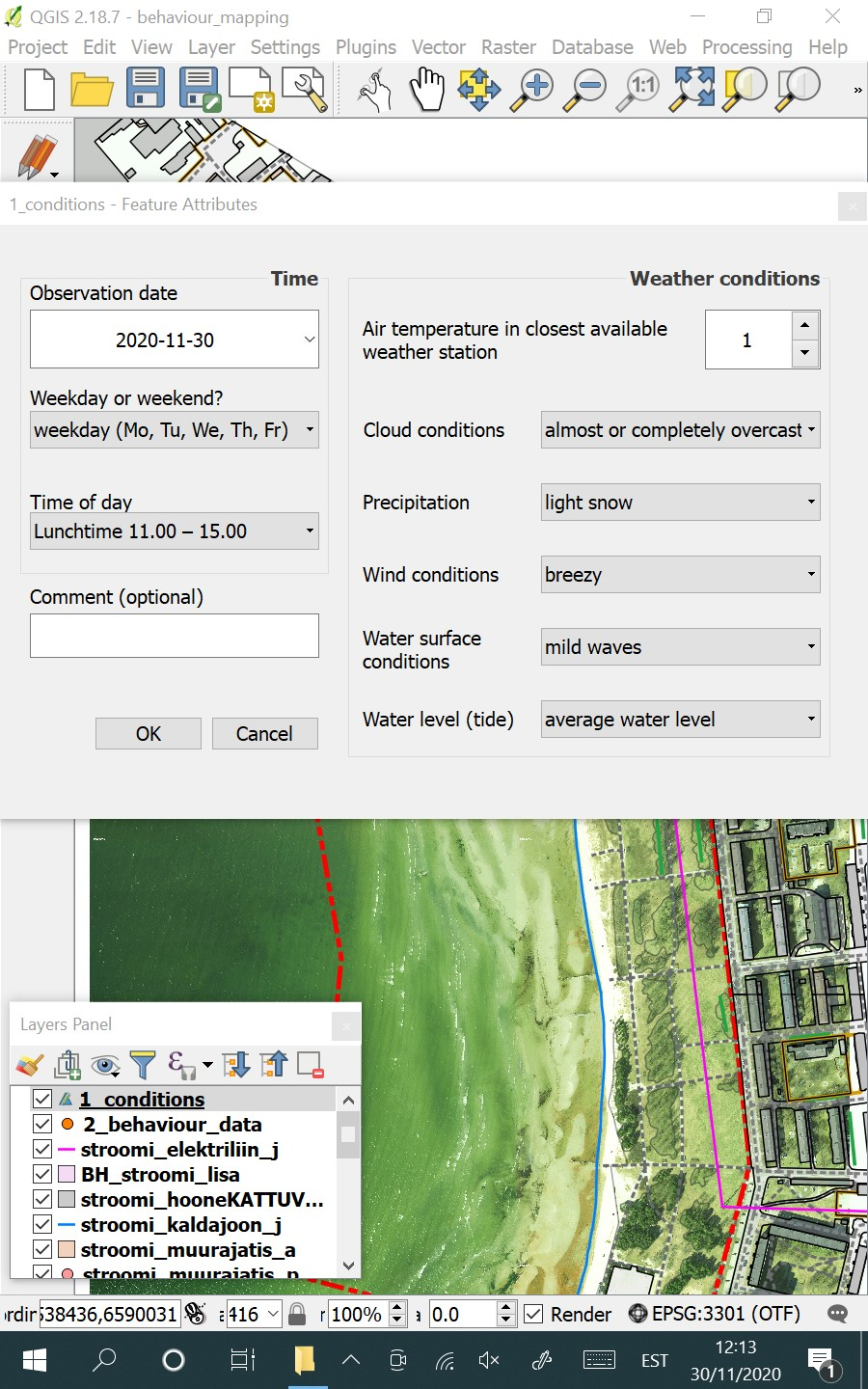Open the Processing menu

point(747,46)
